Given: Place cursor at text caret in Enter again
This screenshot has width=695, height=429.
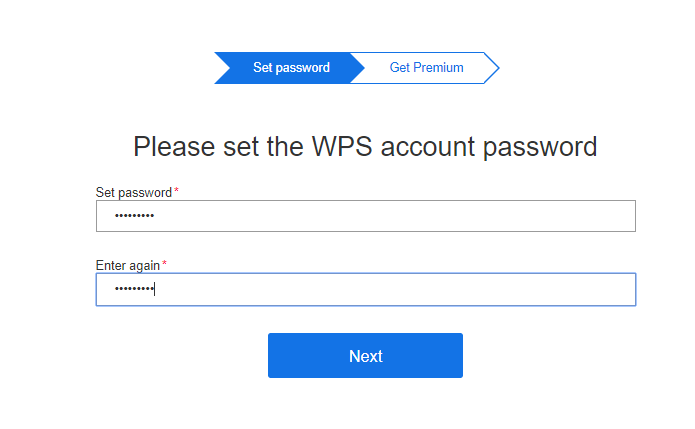Looking at the screenshot, I should (x=155, y=290).
